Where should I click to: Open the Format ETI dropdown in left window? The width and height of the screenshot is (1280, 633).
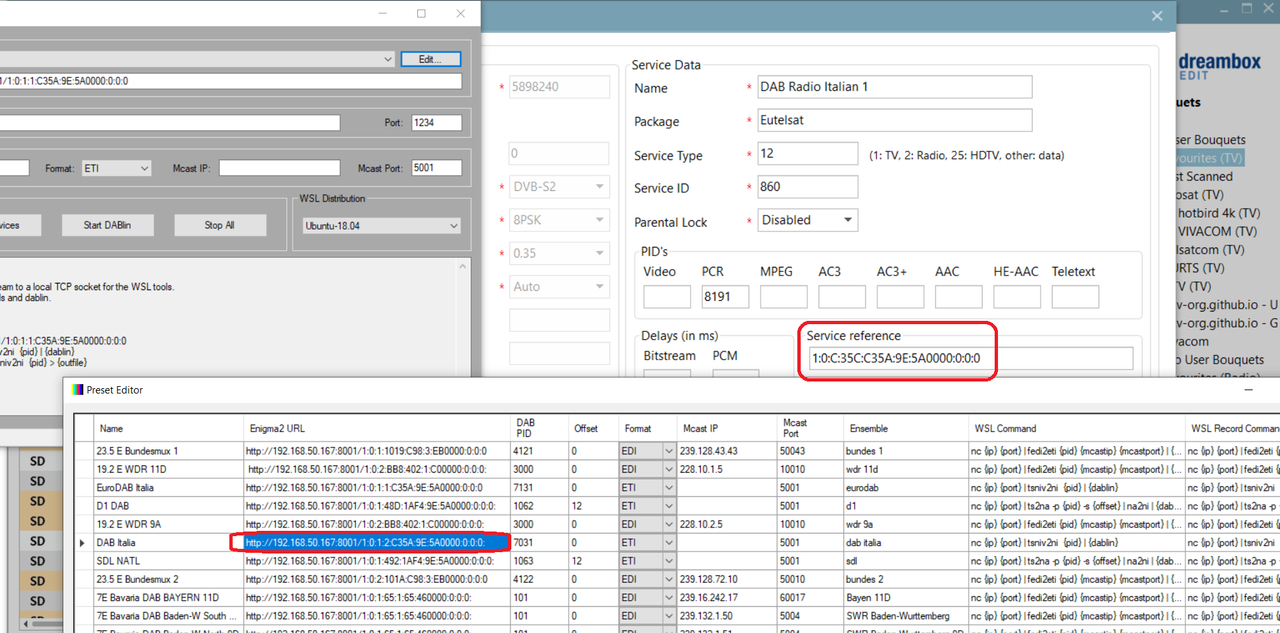pyautogui.click(x=144, y=168)
